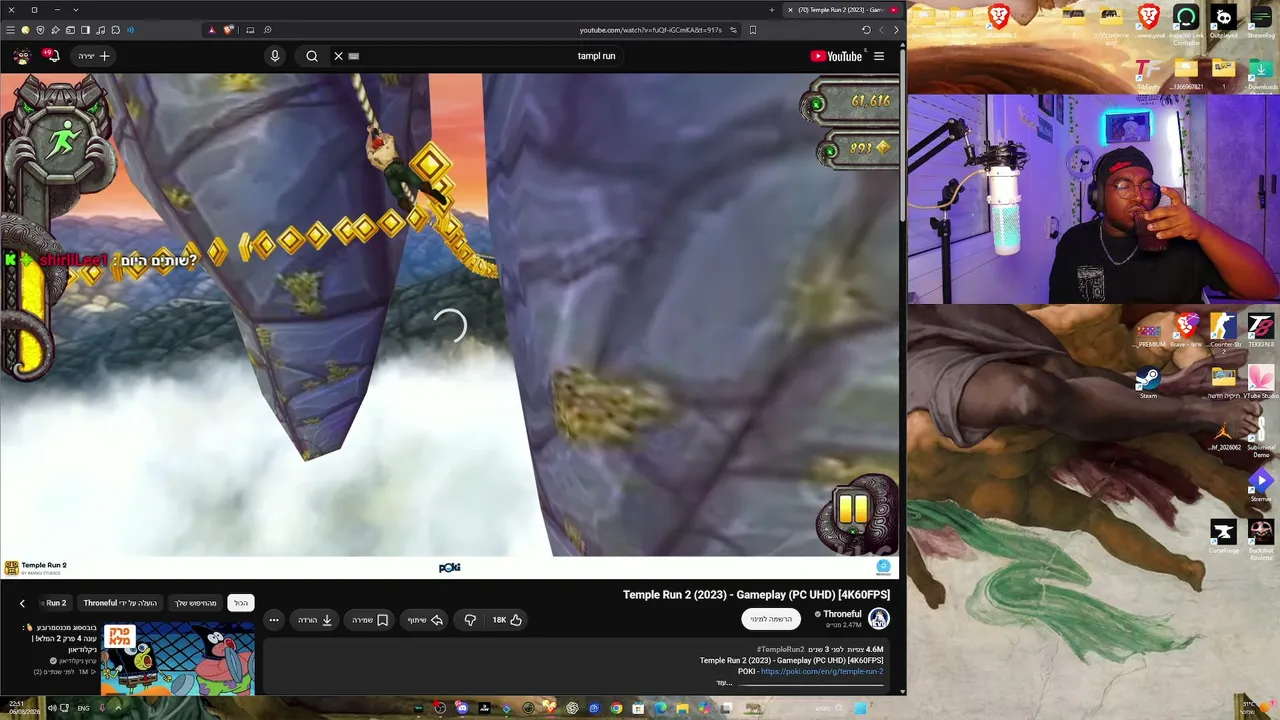Open the CurseForge desktop shortcut
1280x720 pixels.
point(1224,536)
